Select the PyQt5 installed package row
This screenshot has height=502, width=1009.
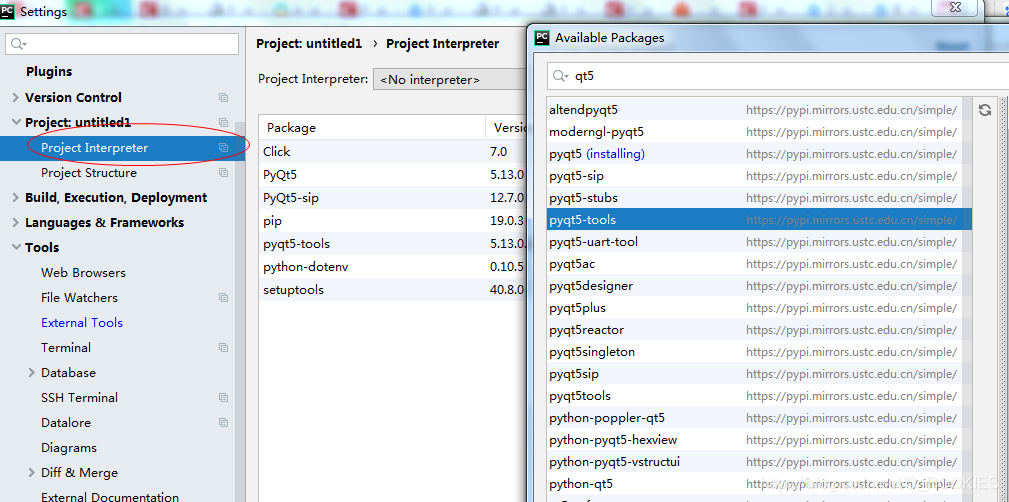(393, 174)
